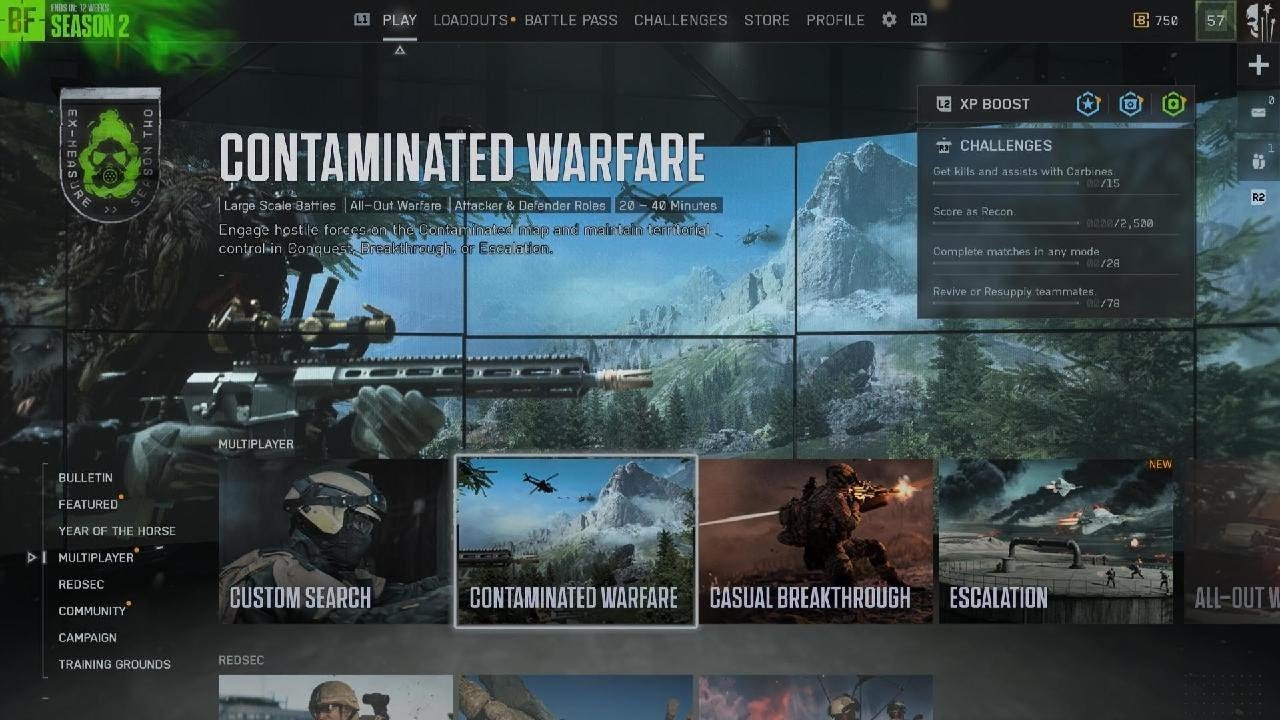Select the green XP boost token

1173,104
